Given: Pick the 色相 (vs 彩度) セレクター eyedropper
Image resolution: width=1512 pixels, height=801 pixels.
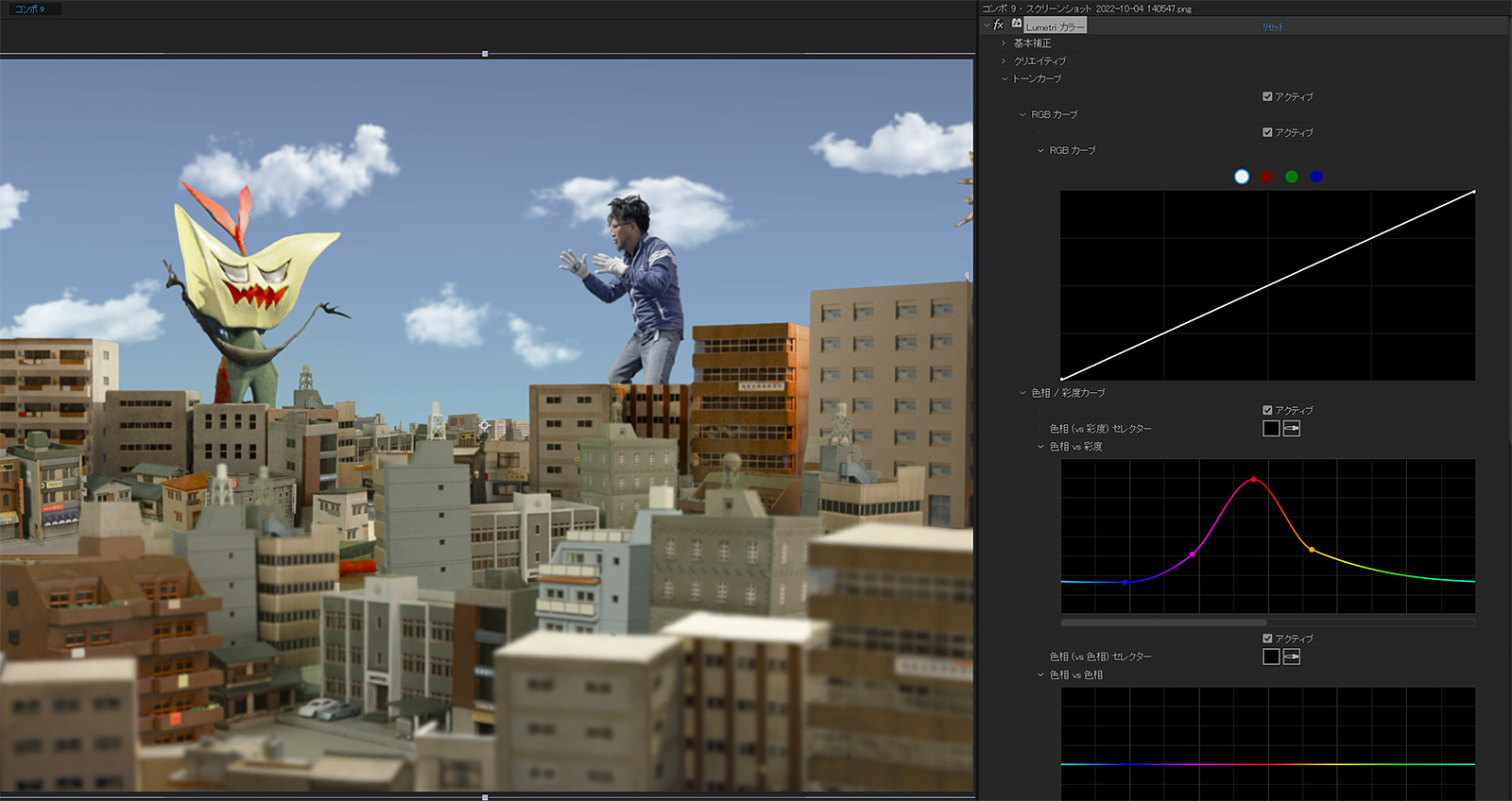Looking at the screenshot, I should (1292, 429).
